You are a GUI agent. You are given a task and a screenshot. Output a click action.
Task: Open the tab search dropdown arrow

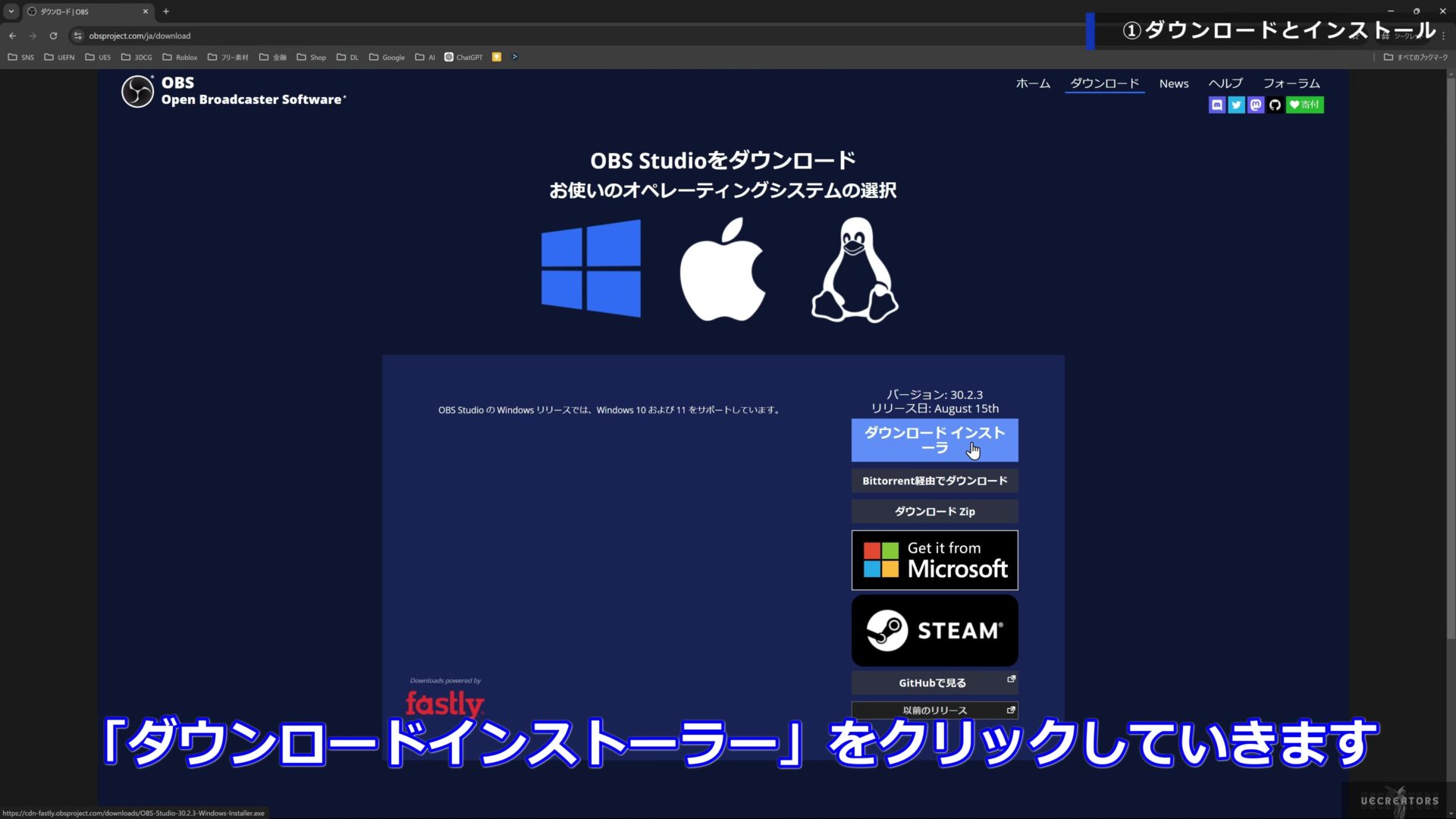(11, 11)
